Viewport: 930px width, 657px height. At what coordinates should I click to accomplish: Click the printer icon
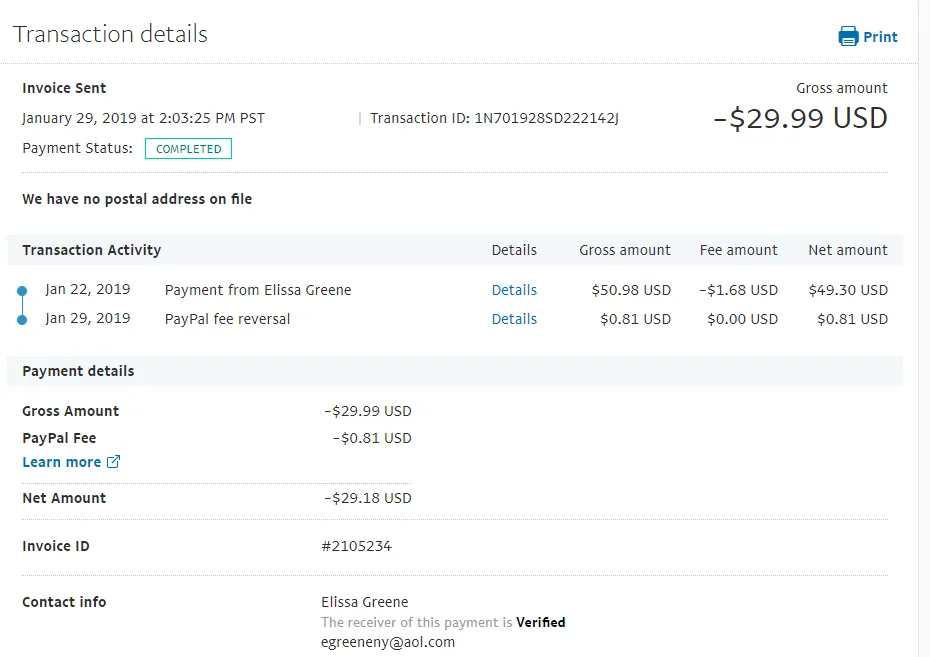(x=848, y=37)
